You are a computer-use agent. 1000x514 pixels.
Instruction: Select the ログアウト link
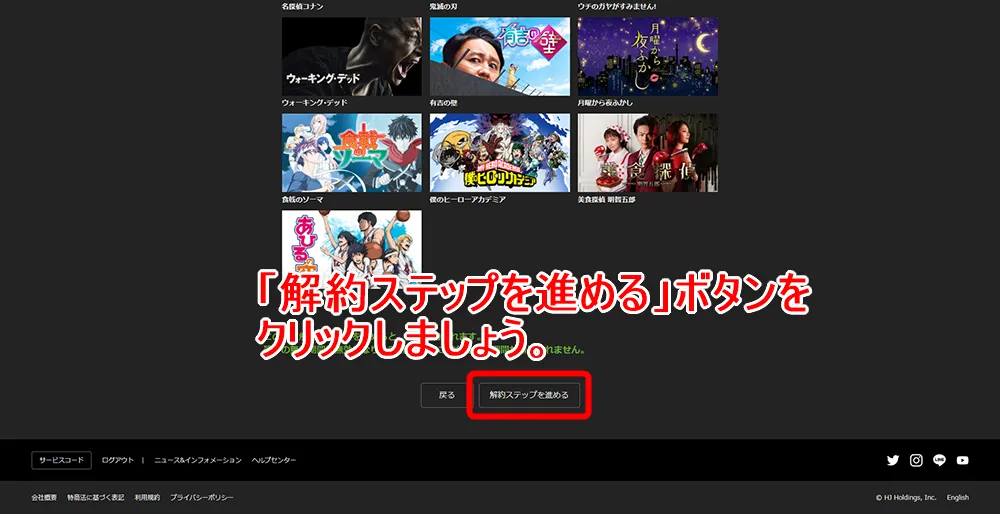pyautogui.click(x=117, y=460)
